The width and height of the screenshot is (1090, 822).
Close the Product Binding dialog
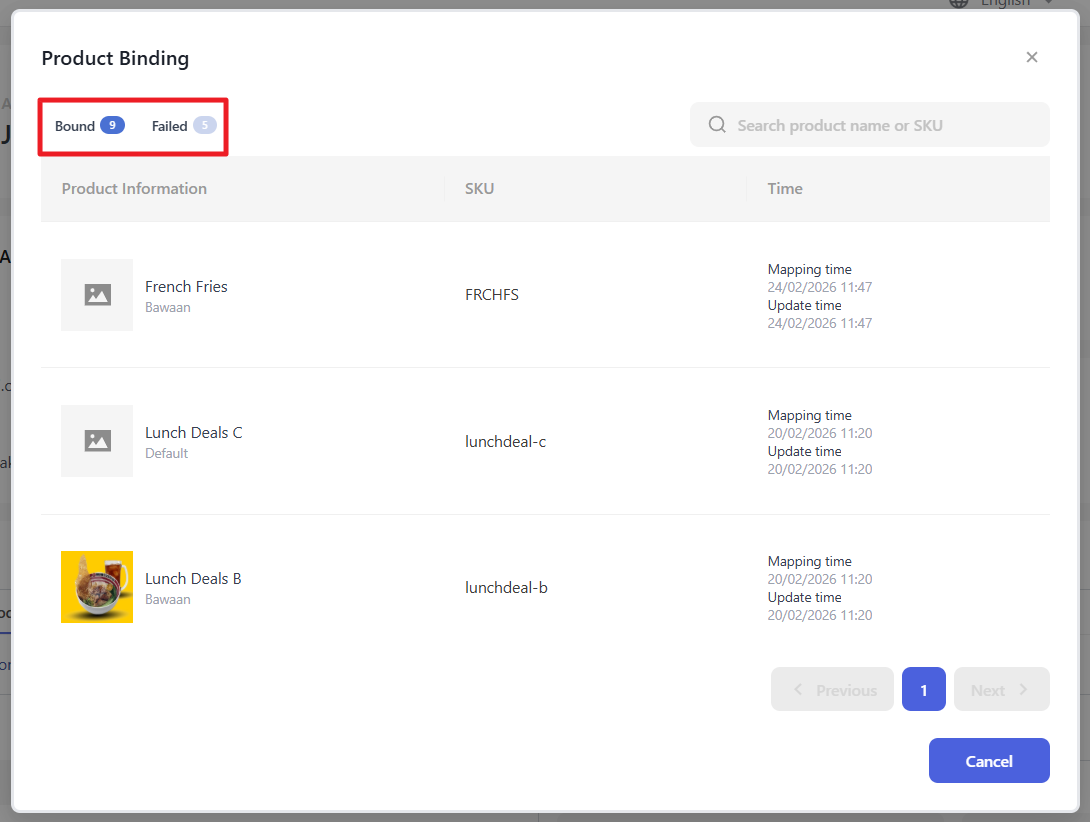pyautogui.click(x=1032, y=57)
